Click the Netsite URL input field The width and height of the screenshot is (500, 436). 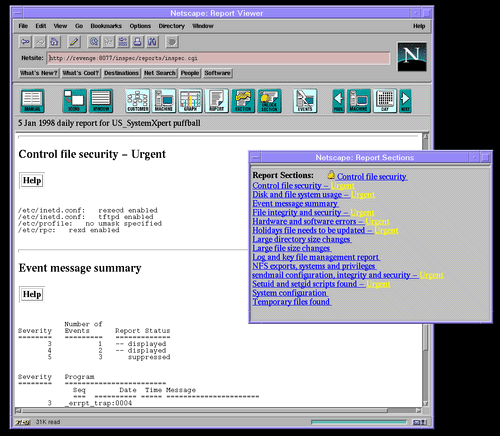tap(218, 58)
